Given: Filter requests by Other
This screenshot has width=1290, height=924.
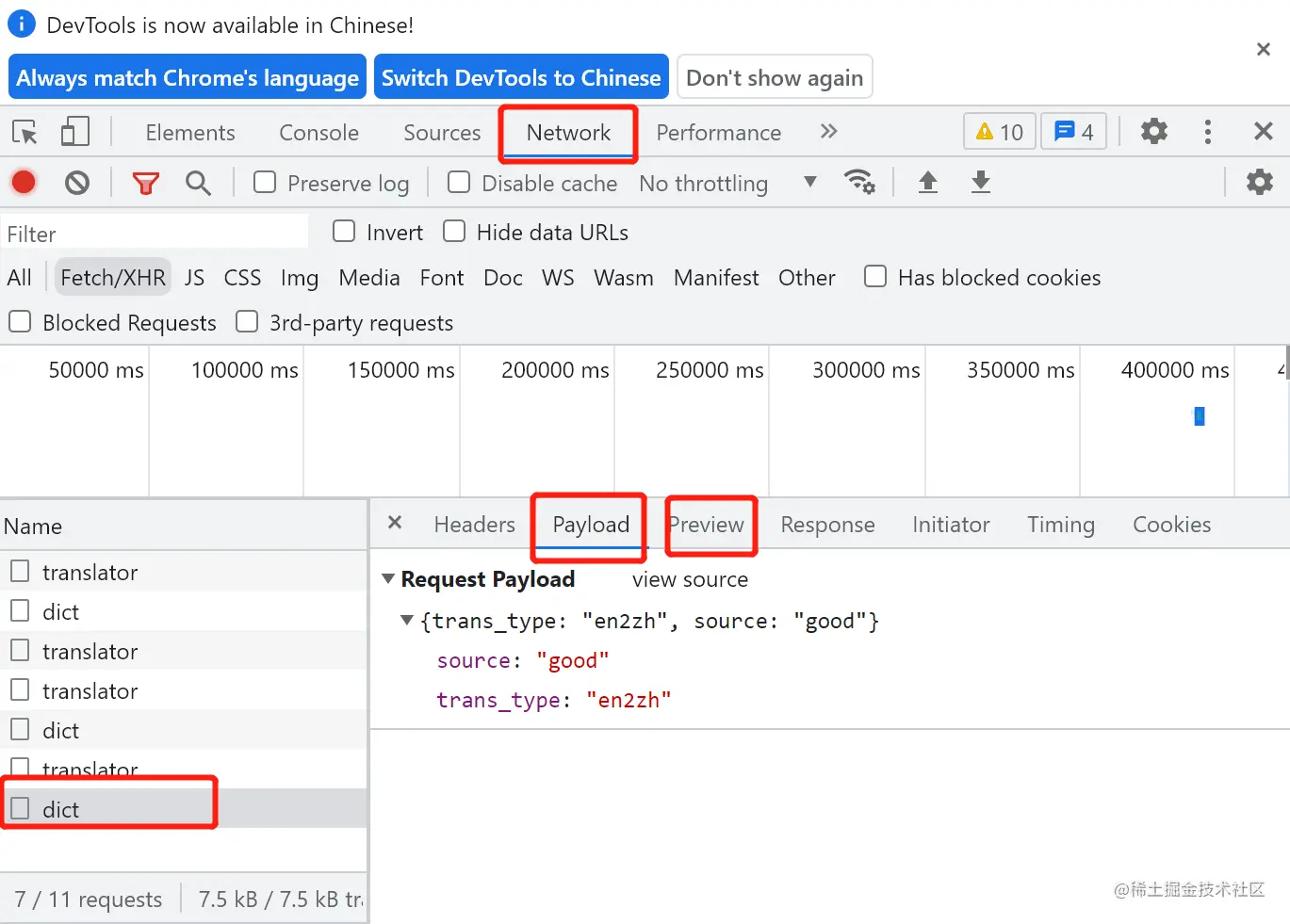Looking at the screenshot, I should [x=807, y=278].
